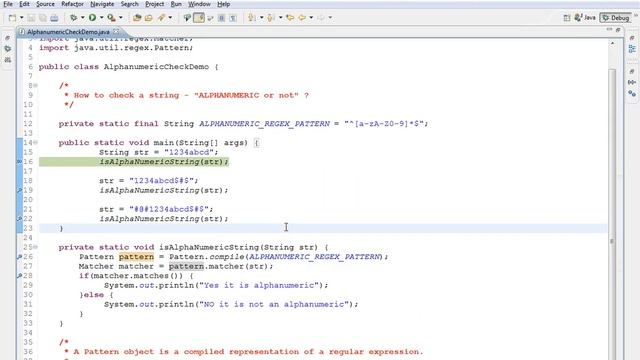Click breakpoint marker on line 26
This screenshot has height=360, width=640.
19,257
